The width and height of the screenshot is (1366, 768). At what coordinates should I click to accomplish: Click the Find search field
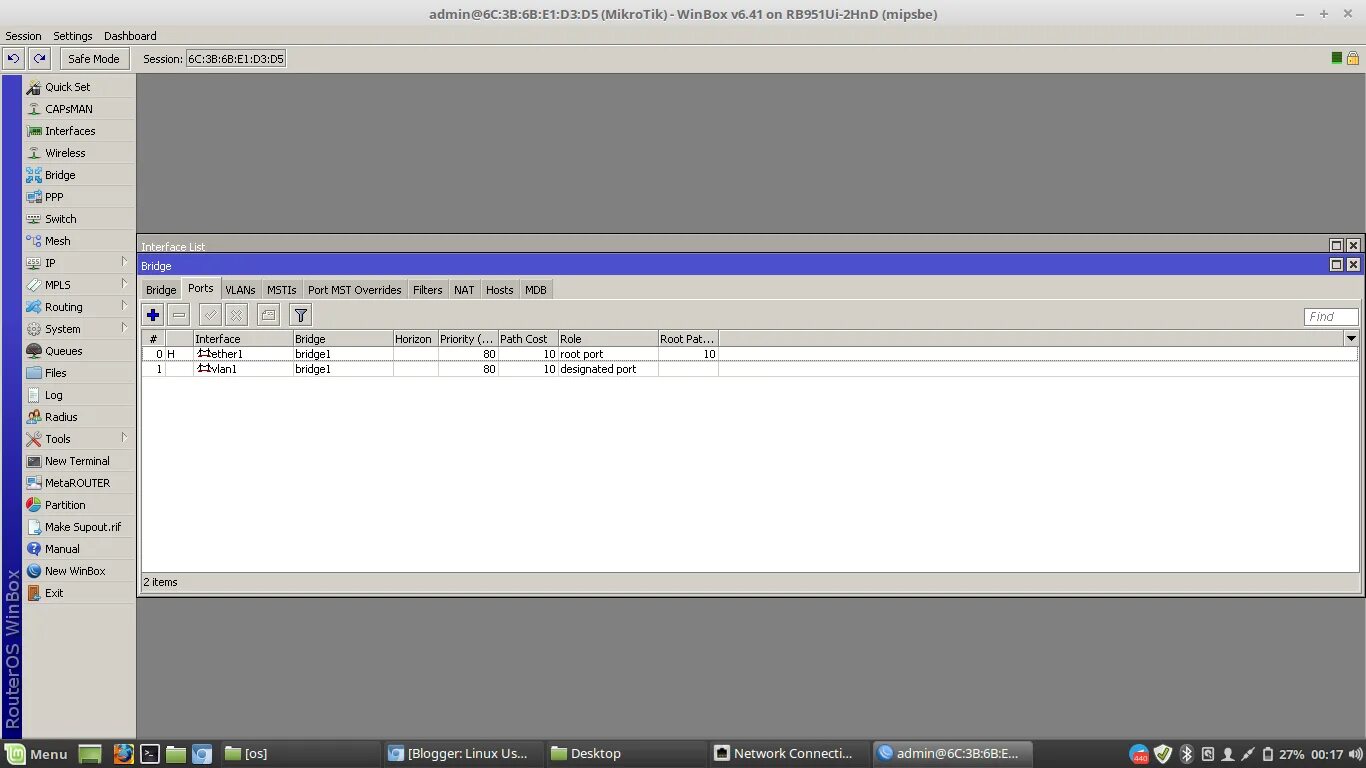tap(1331, 317)
